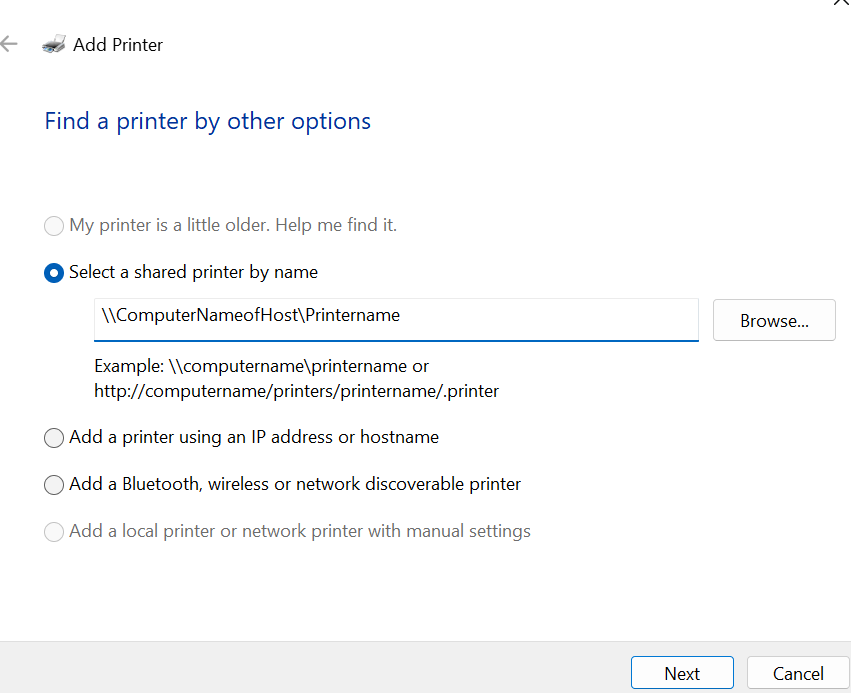Open the Browse... dialog for printers

click(x=774, y=320)
